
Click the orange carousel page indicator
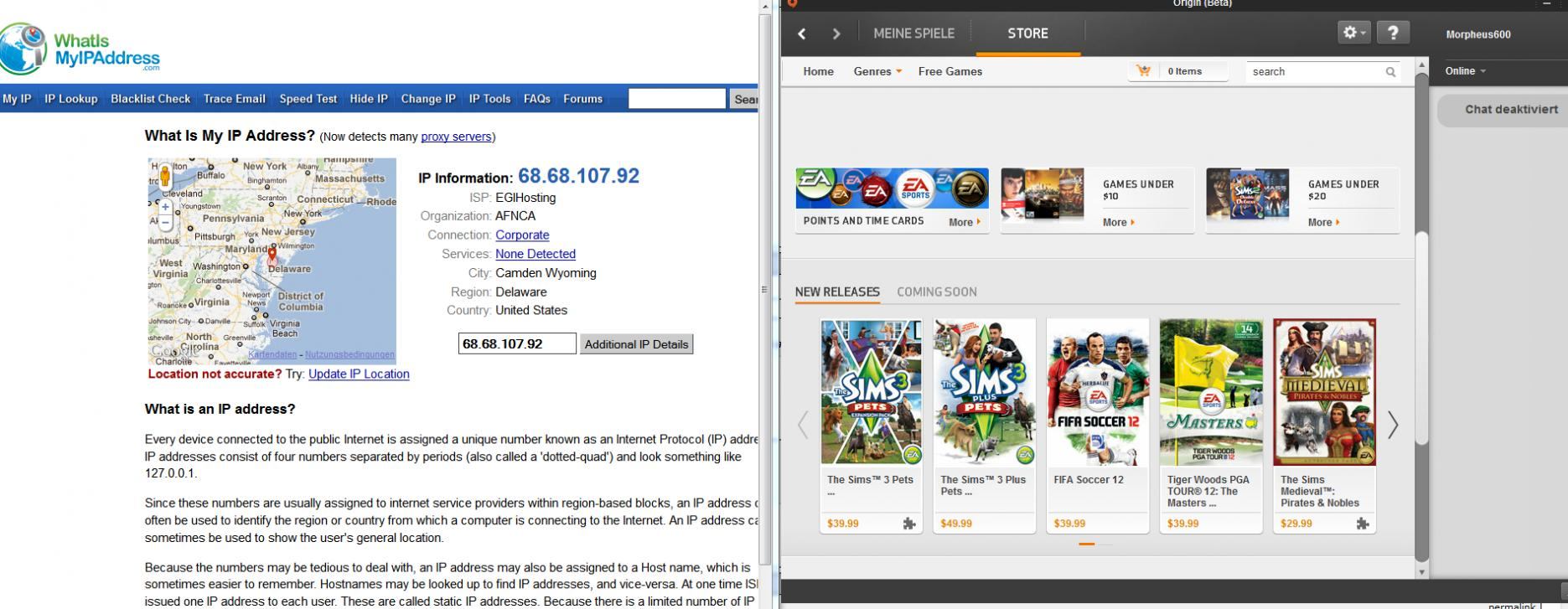(1087, 544)
